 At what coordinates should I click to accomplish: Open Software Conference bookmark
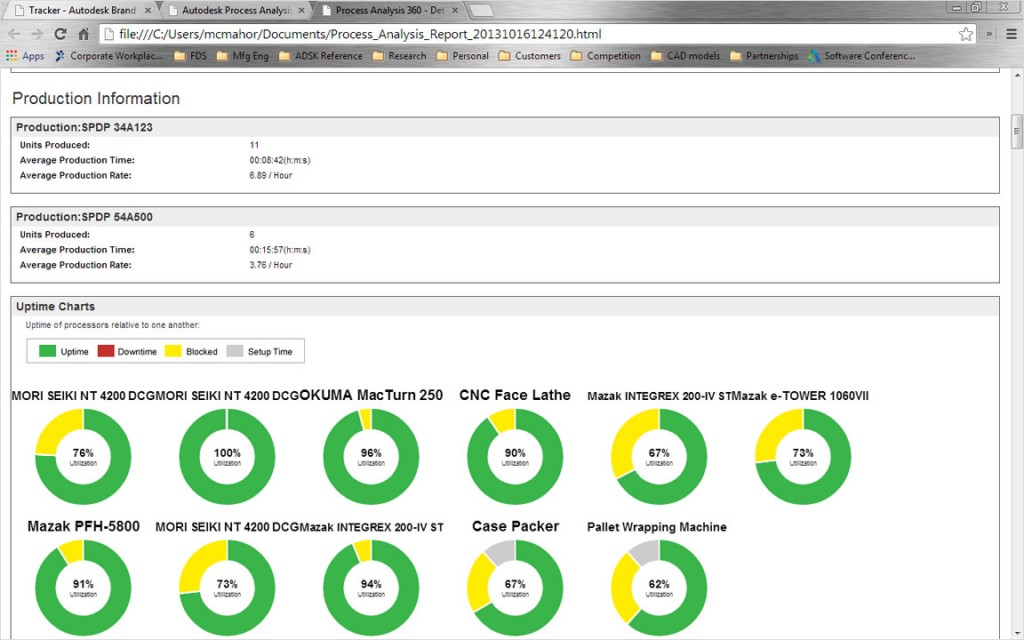pos(861,56)
